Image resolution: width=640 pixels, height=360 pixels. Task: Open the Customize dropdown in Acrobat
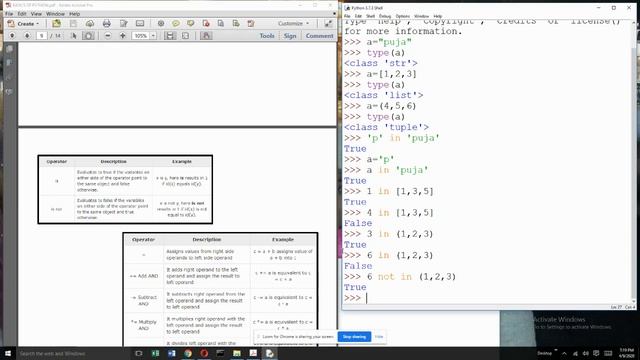[x=293, y=24]
